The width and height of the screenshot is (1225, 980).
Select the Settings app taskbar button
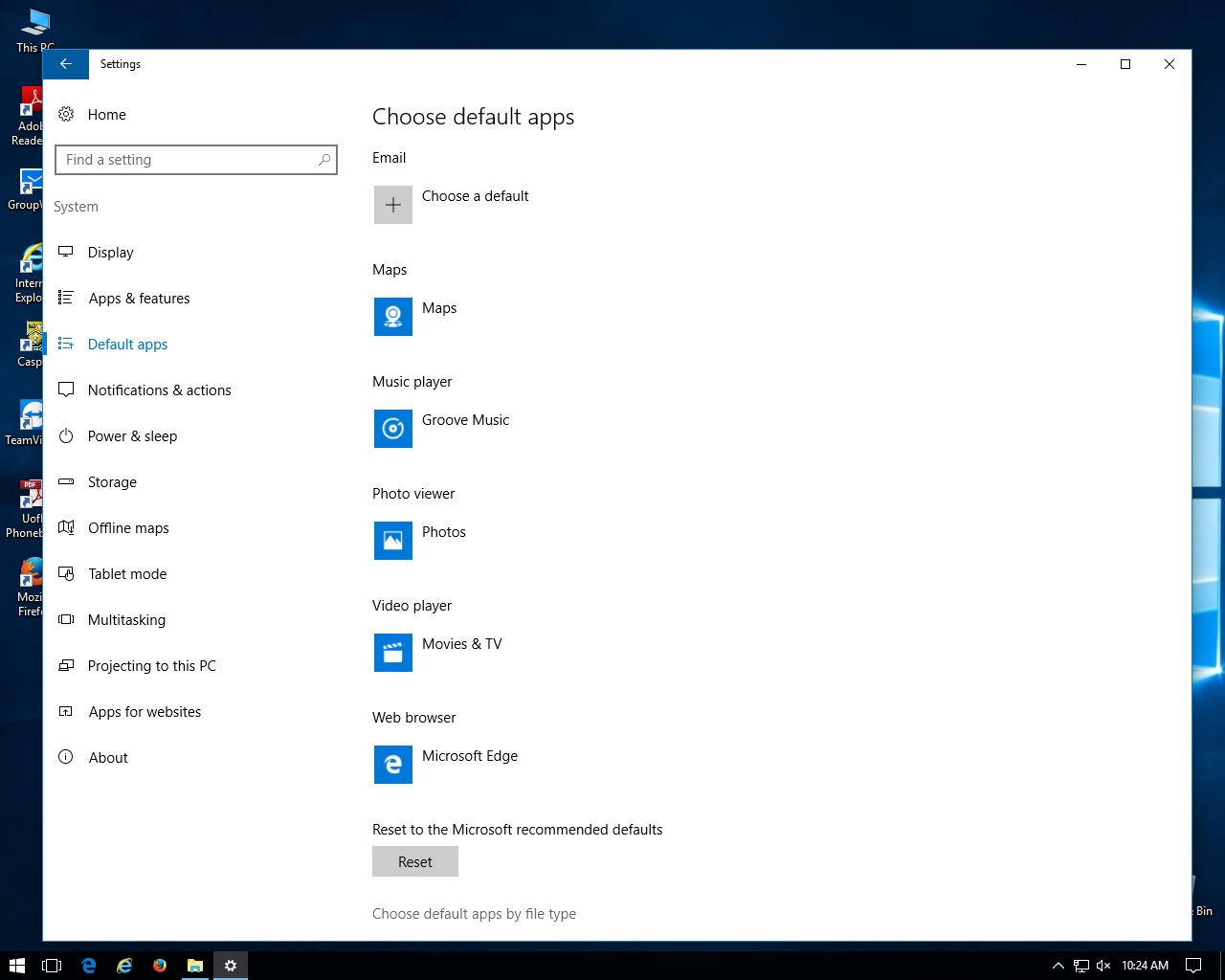pos(231,966)
